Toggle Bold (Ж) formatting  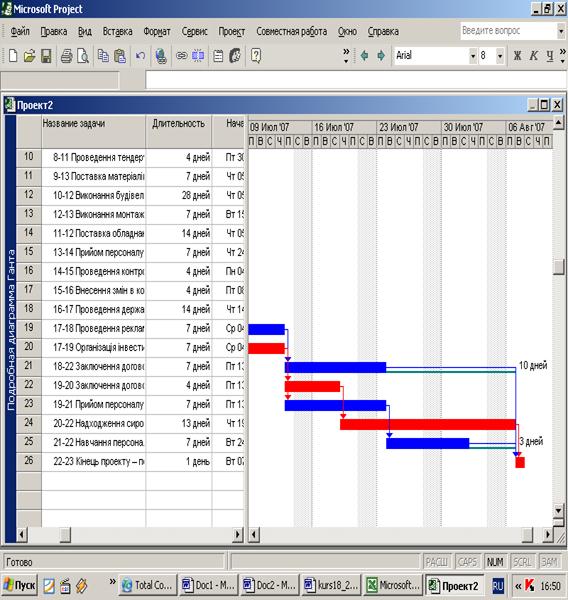tap(517, 56)
